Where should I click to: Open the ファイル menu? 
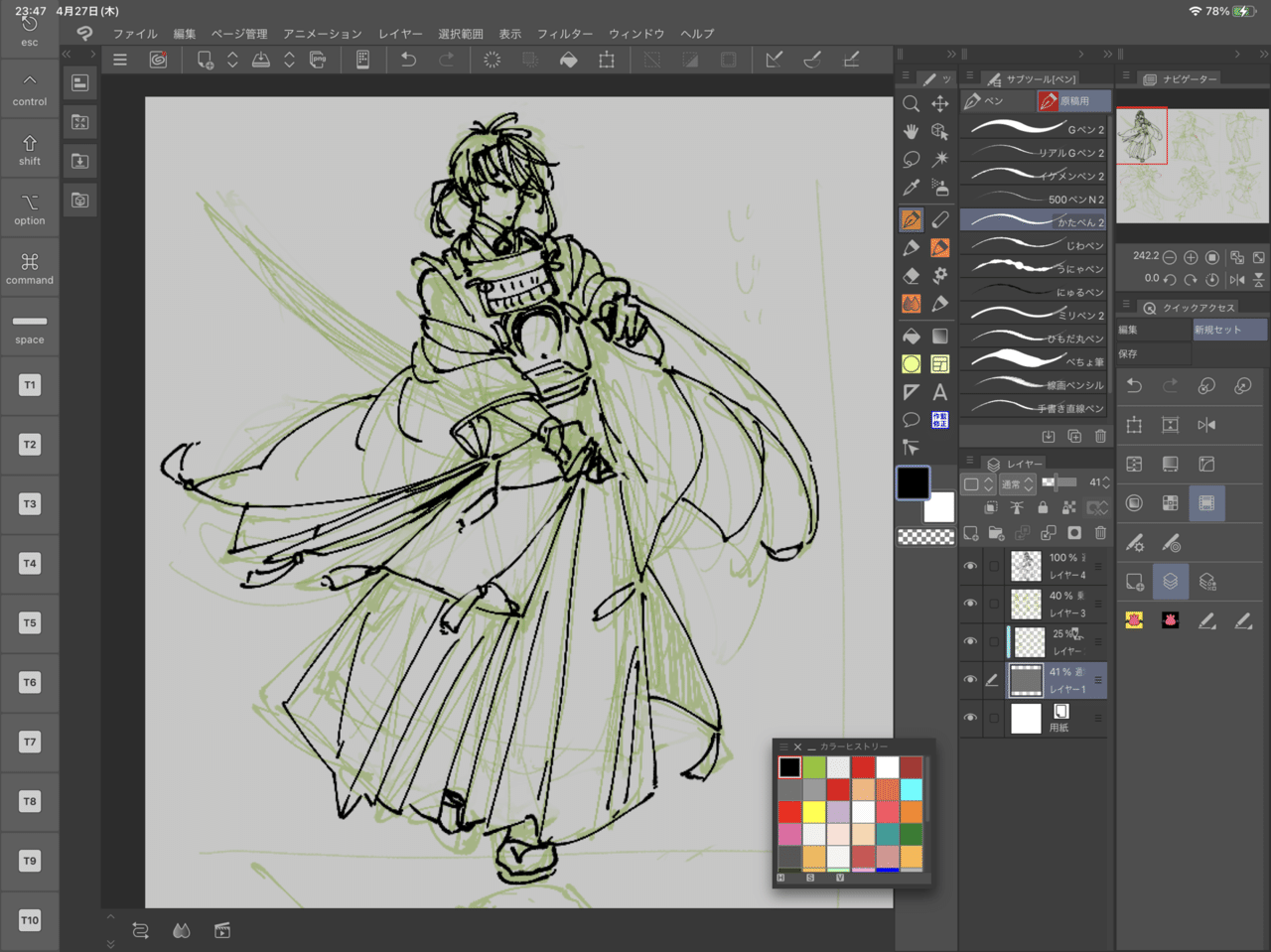[135, 34]
